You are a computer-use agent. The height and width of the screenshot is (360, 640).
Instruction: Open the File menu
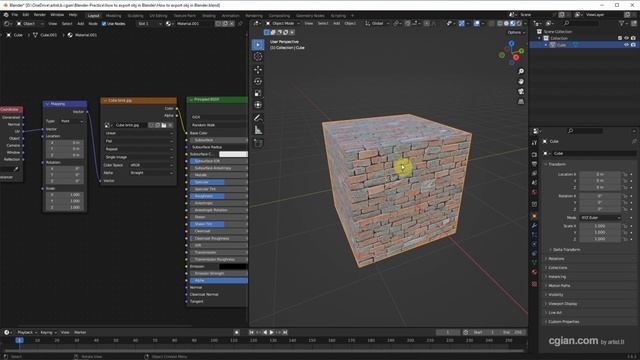pyautogui.click(x=14, y=15)
